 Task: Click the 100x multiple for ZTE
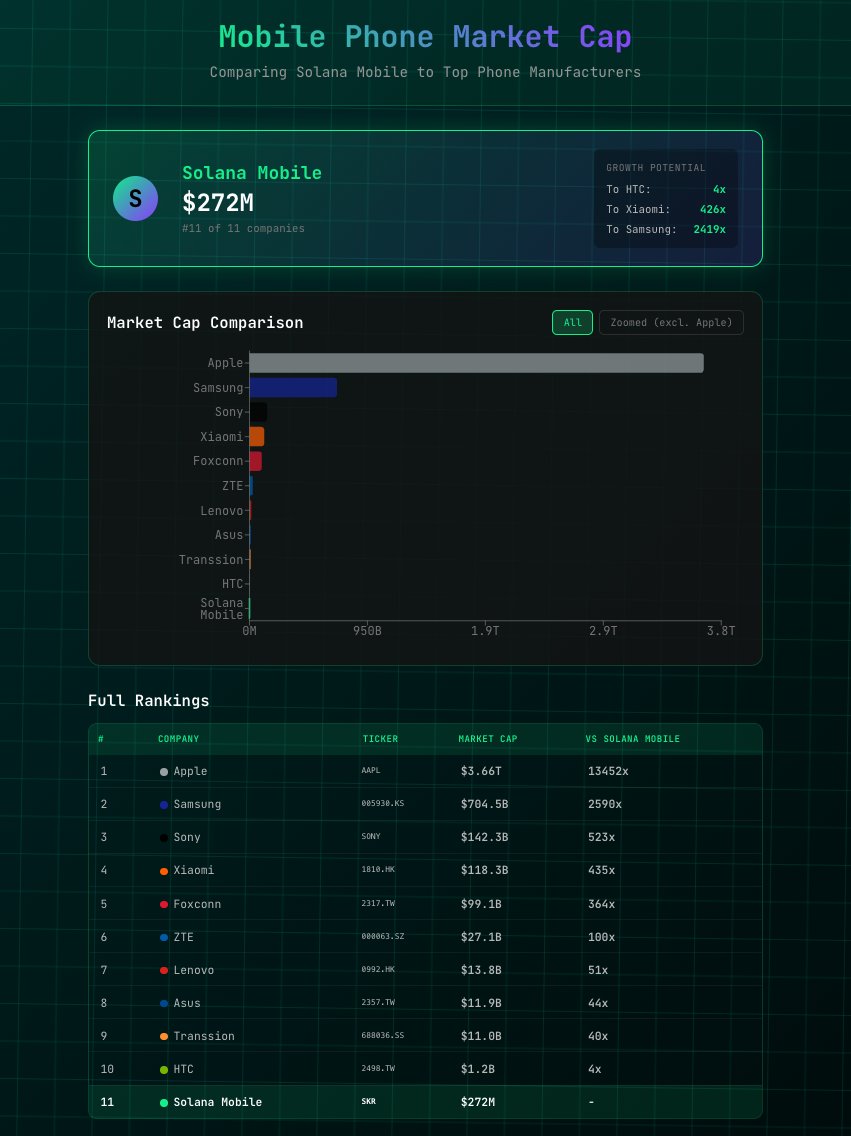tap(602, 937)
